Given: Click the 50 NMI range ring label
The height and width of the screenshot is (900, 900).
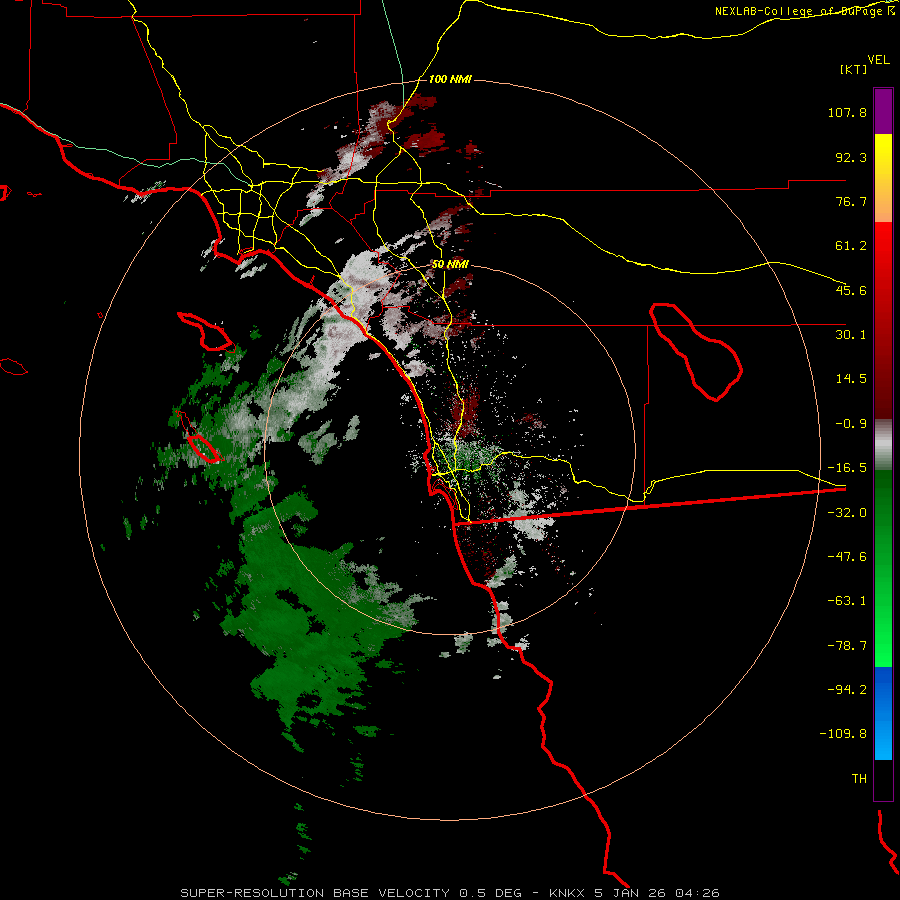Looking at the screenshot, I should [x=450, y=264].
